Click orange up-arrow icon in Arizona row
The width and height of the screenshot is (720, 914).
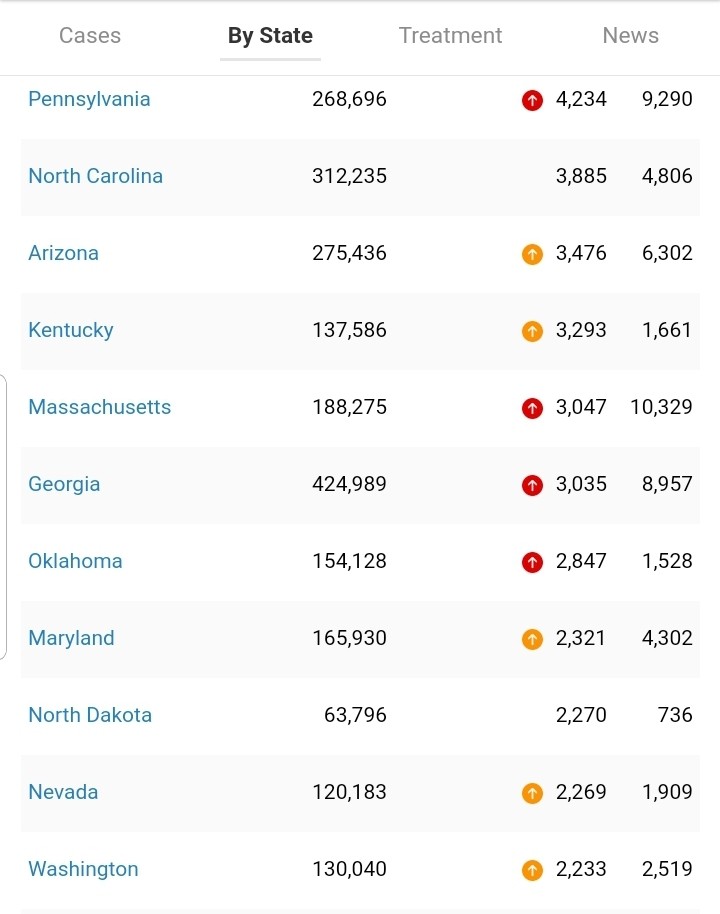point(532,254)
